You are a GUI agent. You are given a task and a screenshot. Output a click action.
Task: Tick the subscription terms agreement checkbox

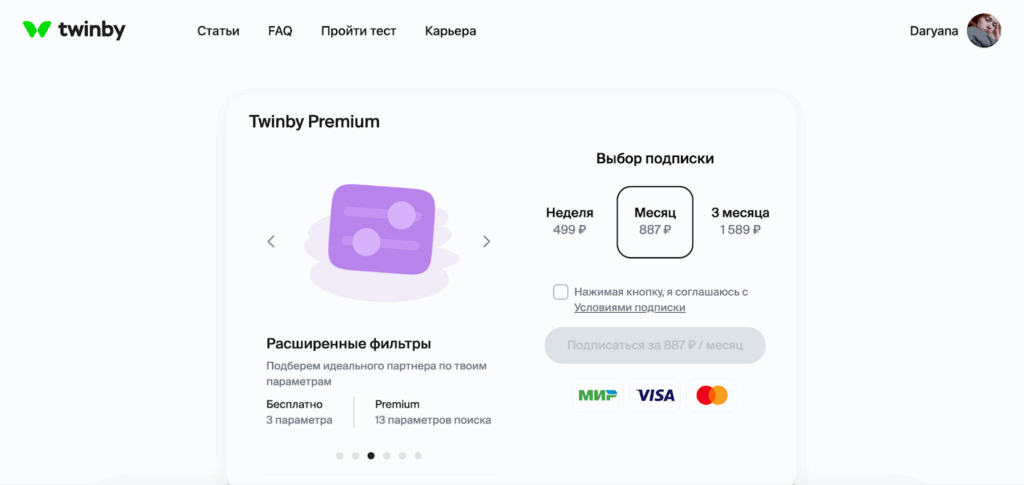(561, 292)
